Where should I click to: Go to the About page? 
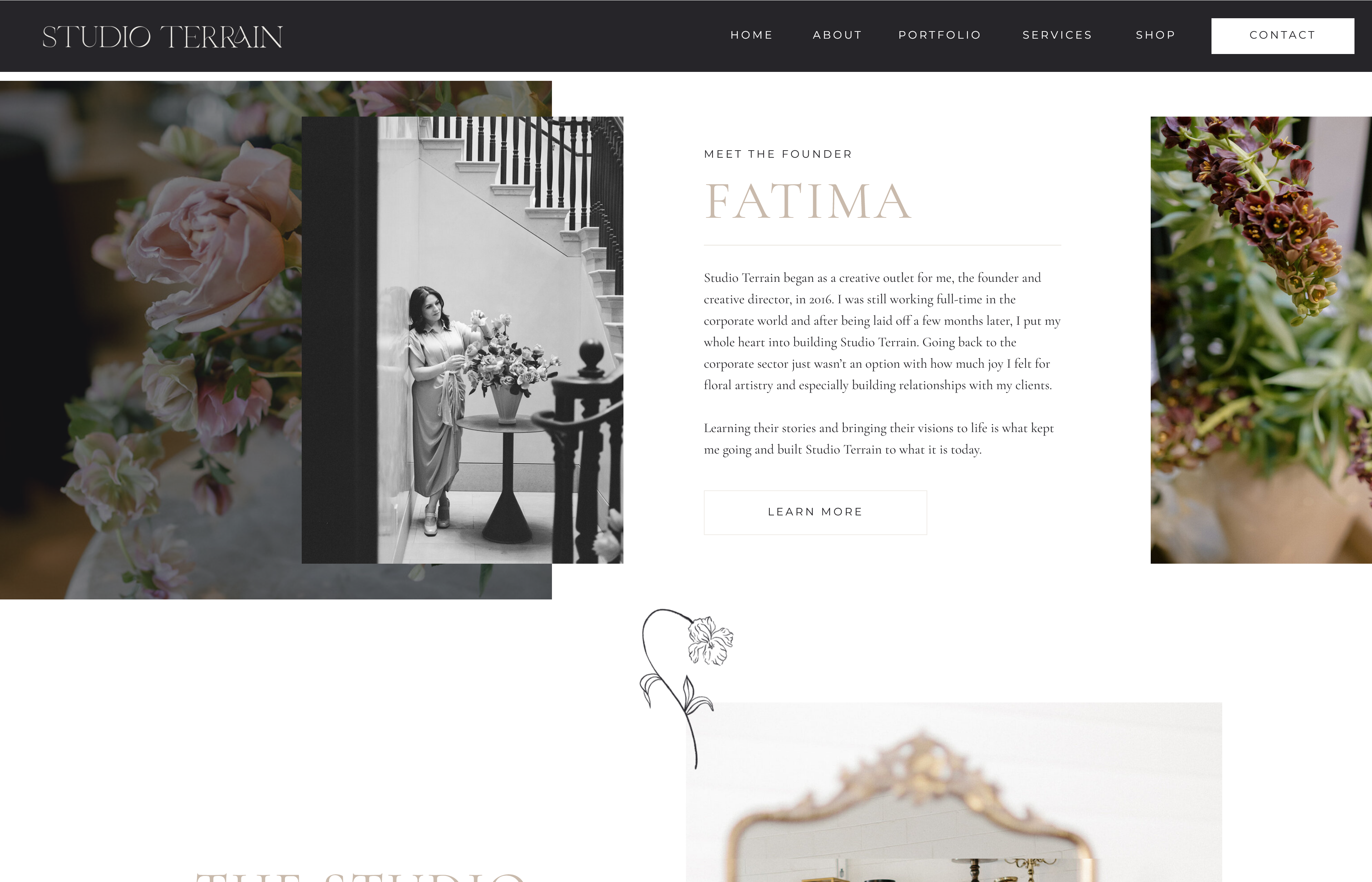point(838,35)
